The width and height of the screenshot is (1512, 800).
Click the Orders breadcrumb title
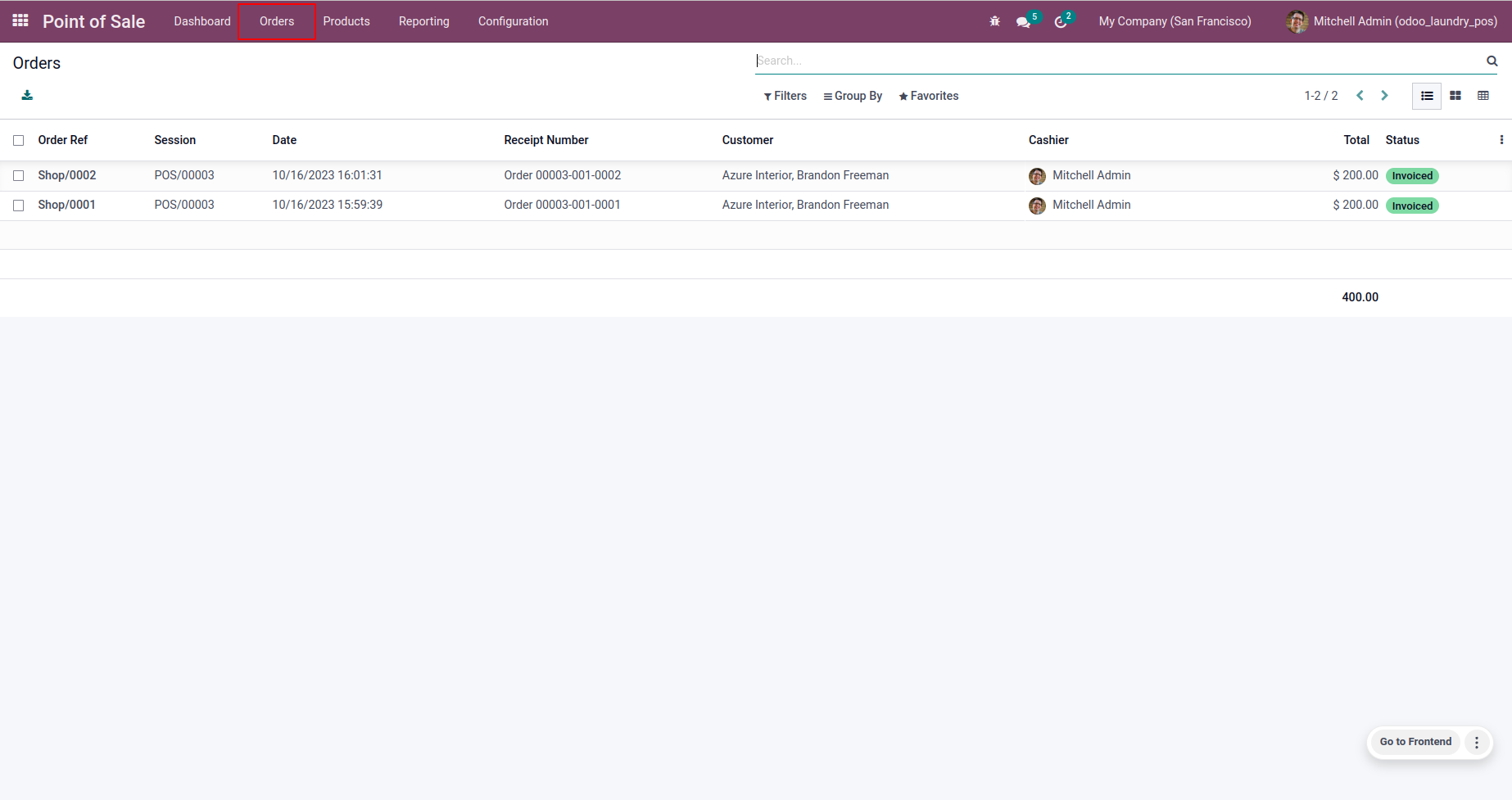click(x=37, y=63)
